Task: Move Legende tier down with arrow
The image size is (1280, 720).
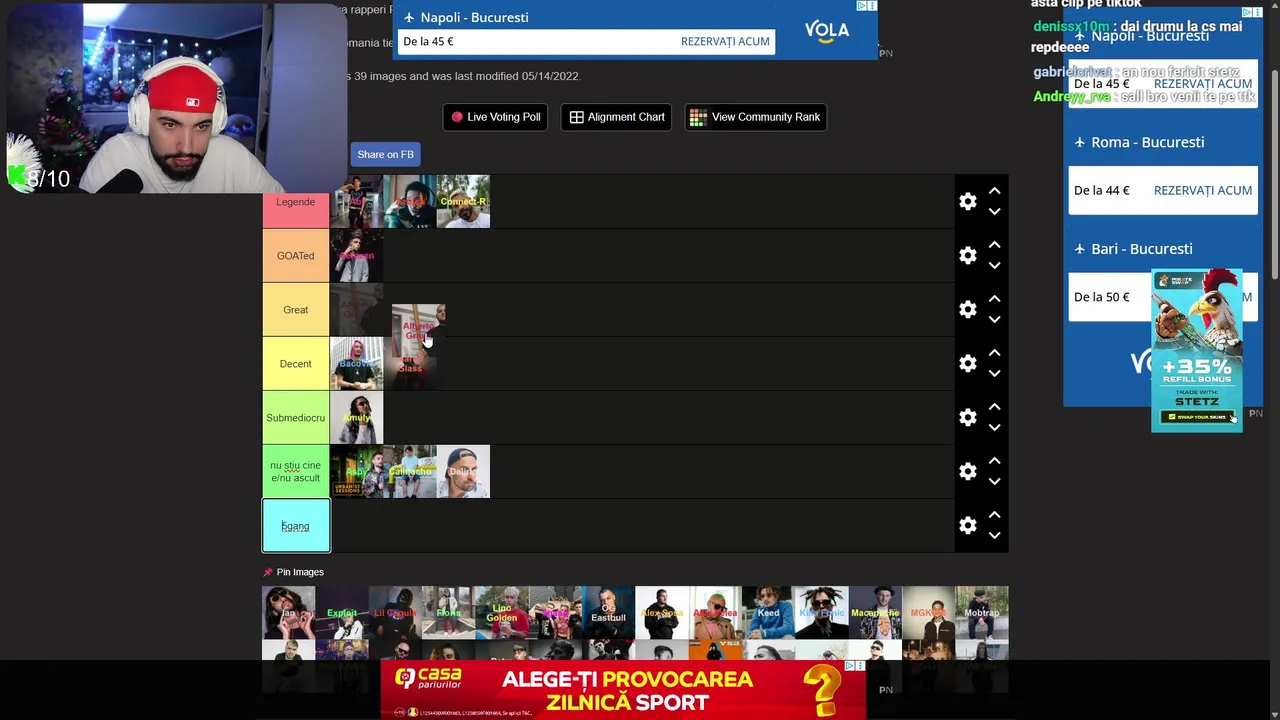Action: [x=994, y=212]
